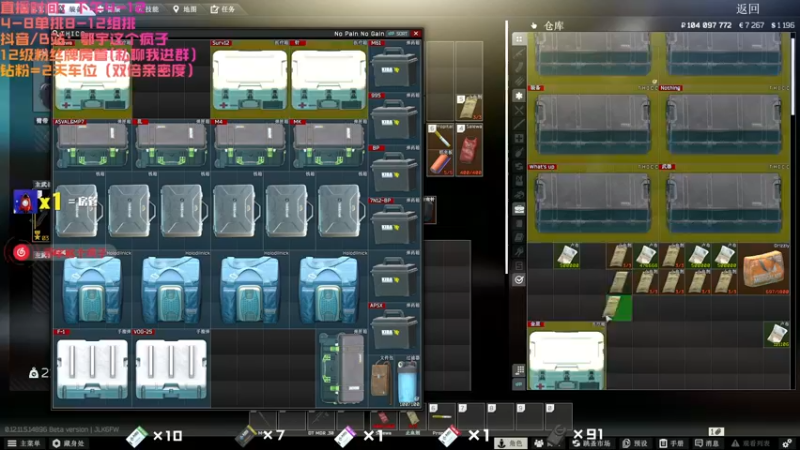Open the 角色 character screen
The image size is (800, 450).
click(x=510, y=443)
